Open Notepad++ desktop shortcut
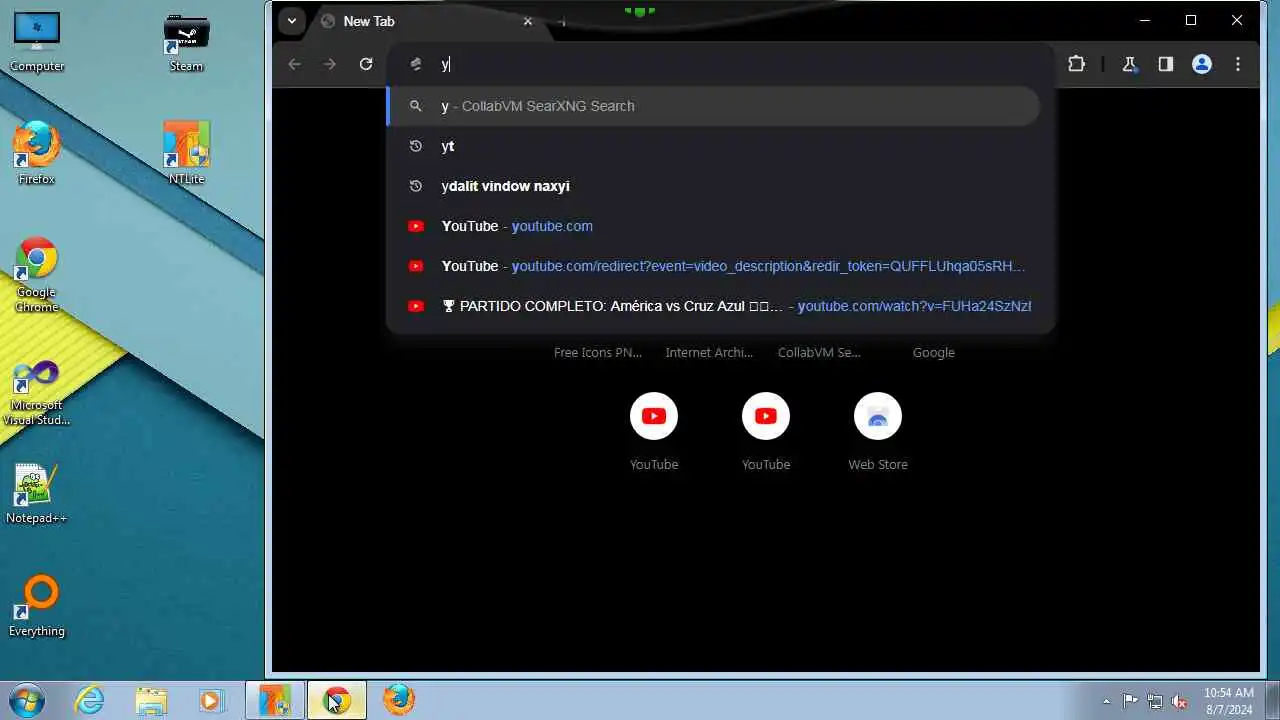The height and width of the screenshot is (720, 1280). 37,494
